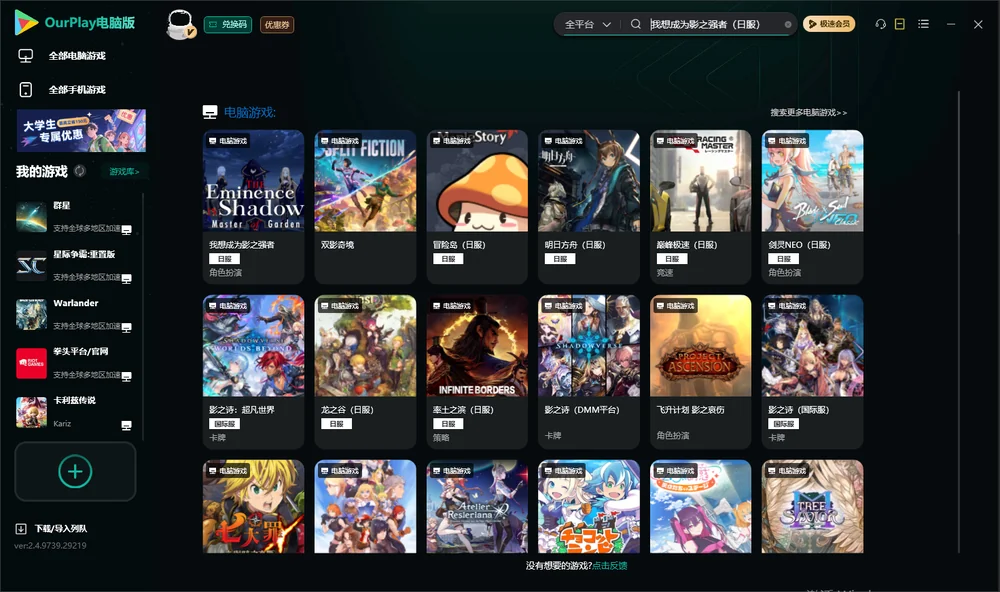Click the search magnifier icon
Viewport: 1000px width, 592px height.
[636, 24]
